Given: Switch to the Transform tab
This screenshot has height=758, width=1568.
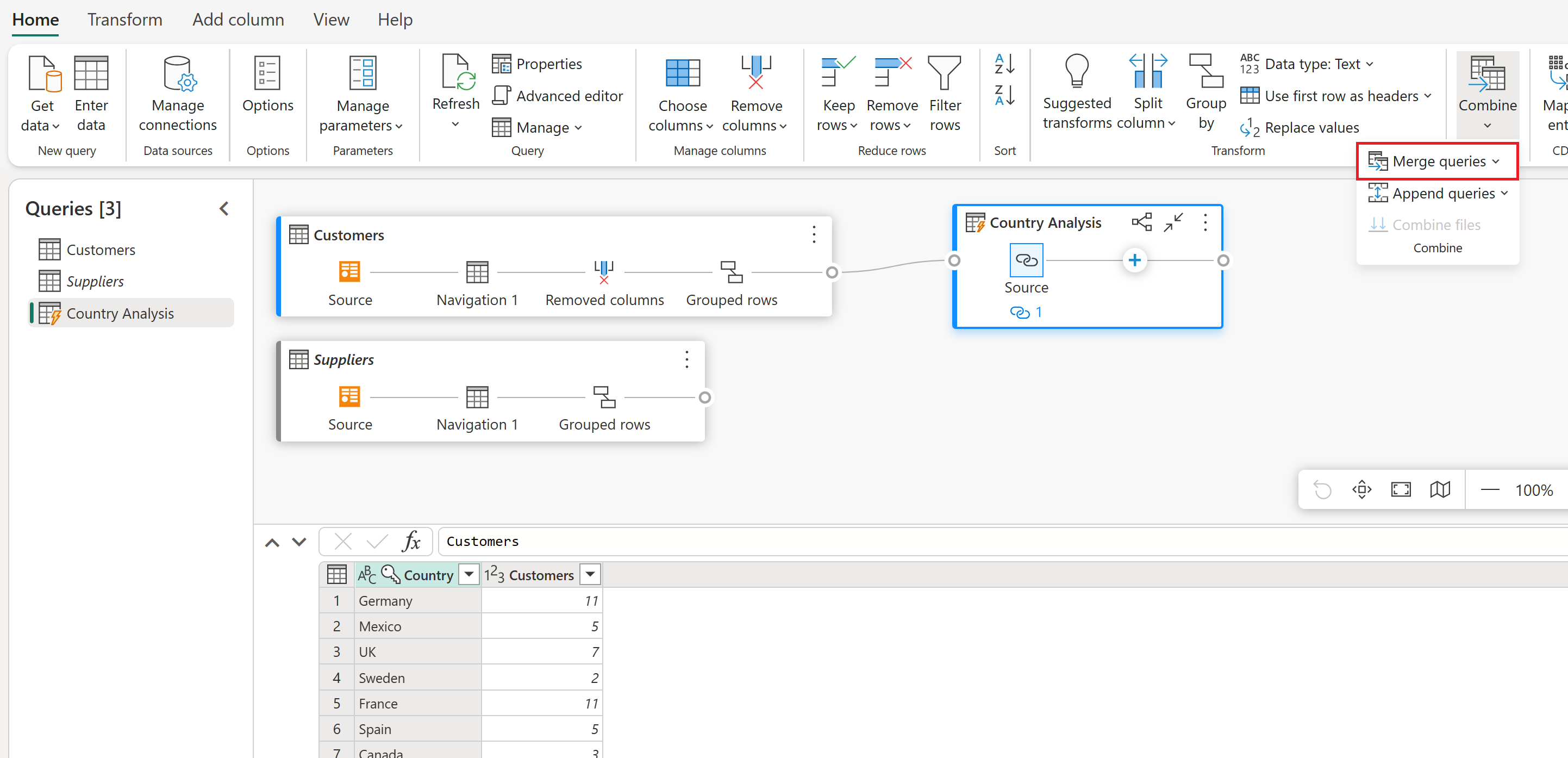Looking at the screenshot, I should (125, 20).
